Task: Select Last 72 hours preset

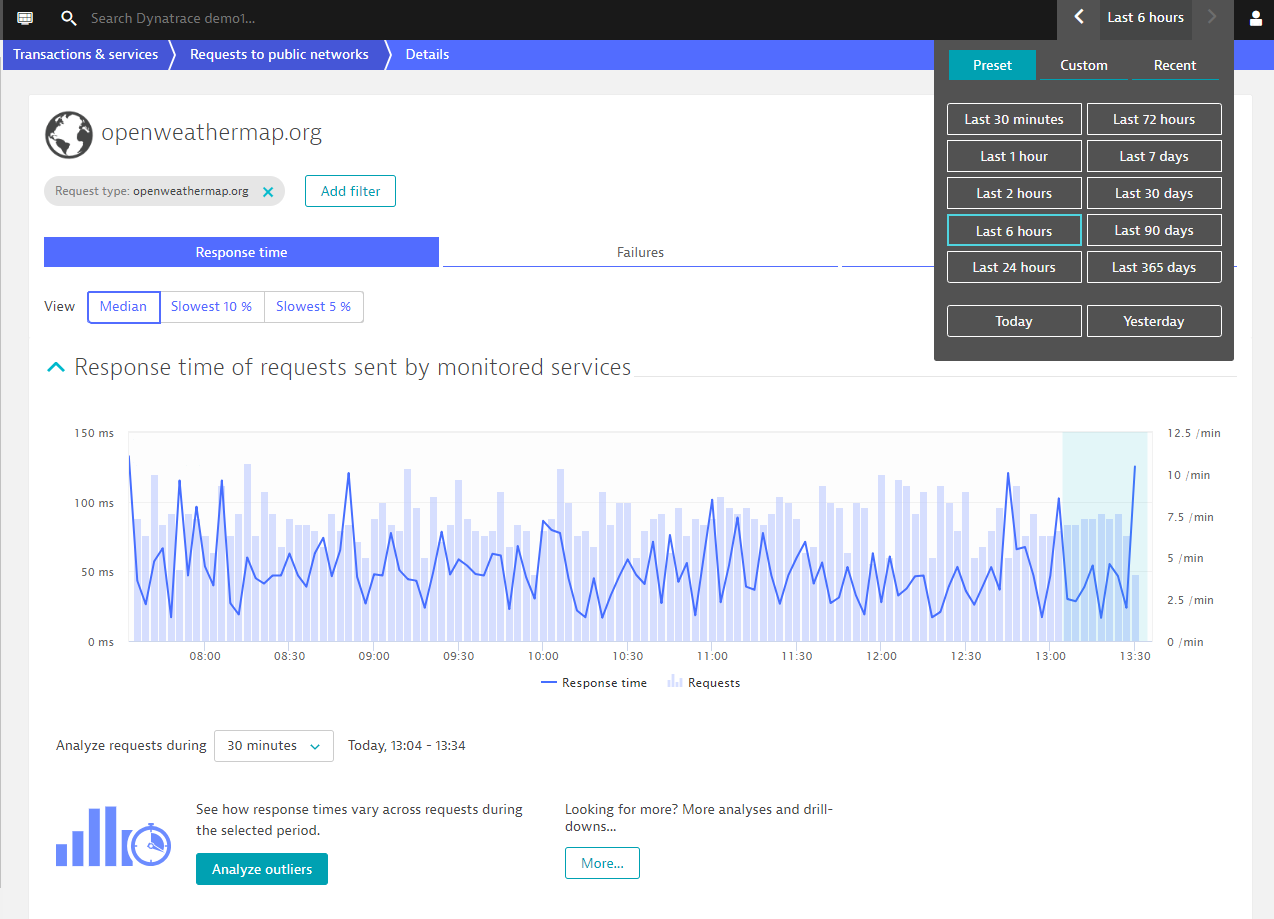Action: (x=1154, y=119)
